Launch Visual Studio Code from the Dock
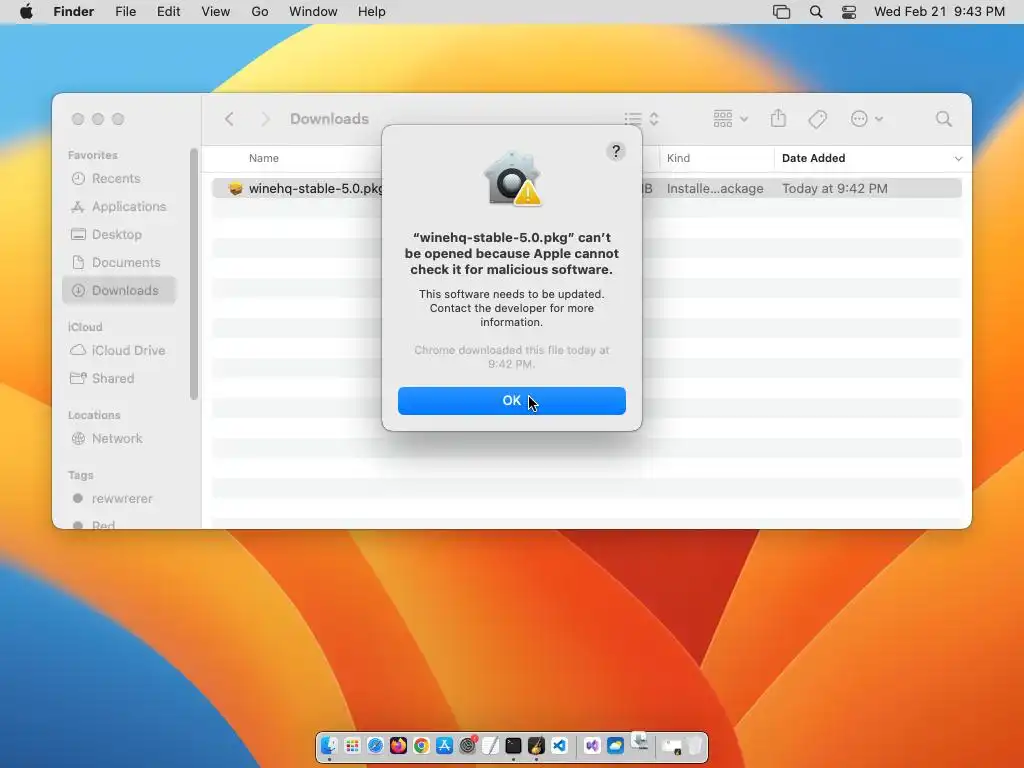 (x=560, y=745)
